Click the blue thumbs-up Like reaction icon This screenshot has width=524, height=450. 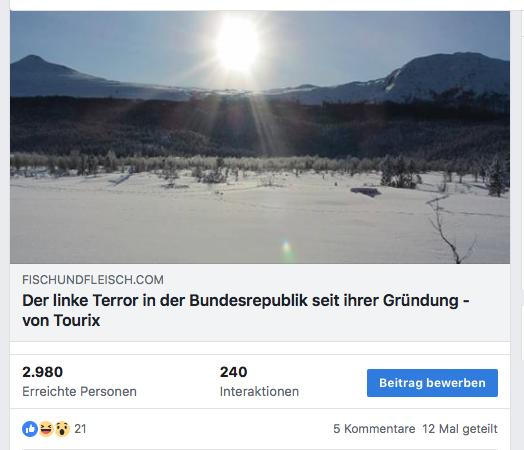pyautogui.click(x=30, y=429)
